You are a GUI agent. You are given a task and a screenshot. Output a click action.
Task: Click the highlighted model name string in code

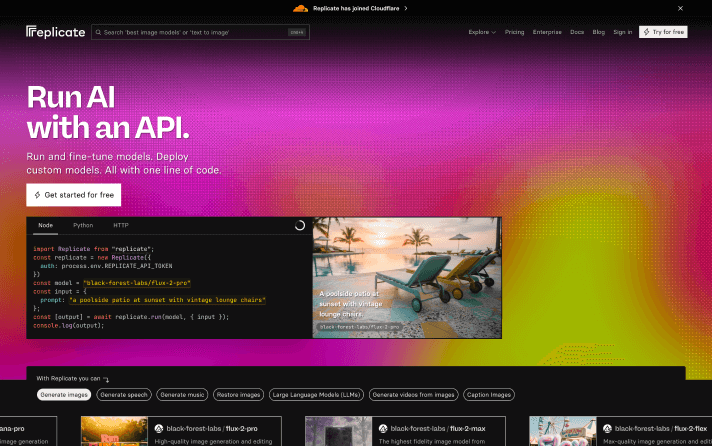point(137,283)
